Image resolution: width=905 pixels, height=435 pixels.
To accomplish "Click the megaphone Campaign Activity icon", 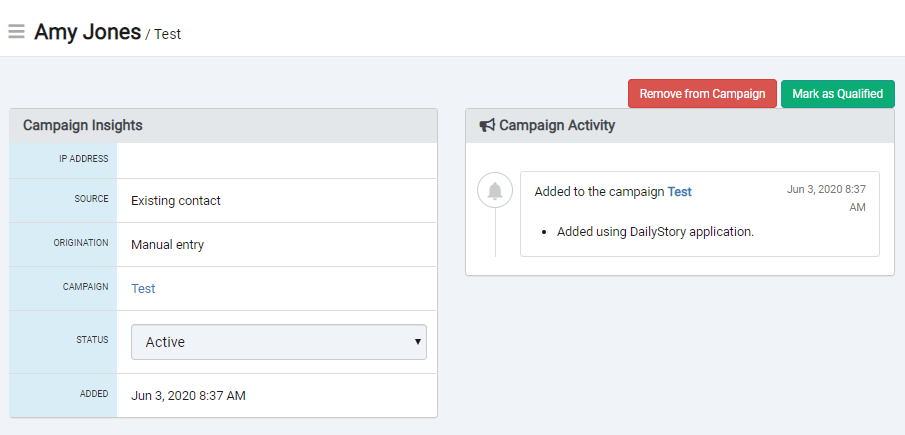I will coord(487,125).
